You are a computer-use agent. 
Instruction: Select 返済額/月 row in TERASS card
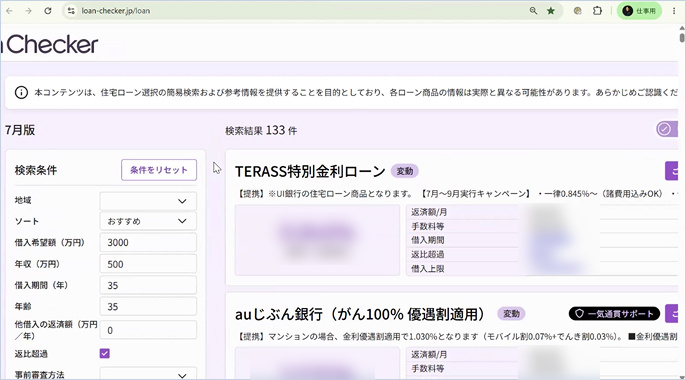[x=542, y=212]
